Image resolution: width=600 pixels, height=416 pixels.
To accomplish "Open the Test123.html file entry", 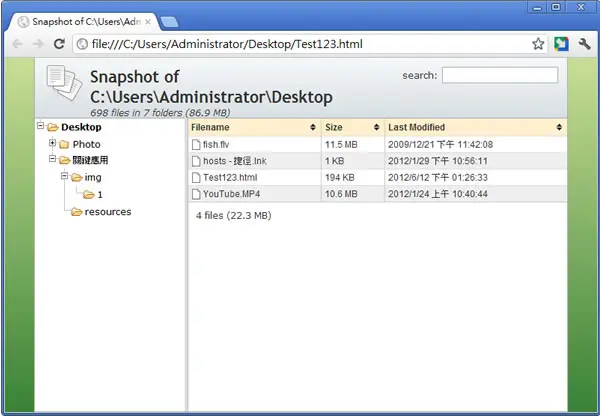I will pos(230,178).
